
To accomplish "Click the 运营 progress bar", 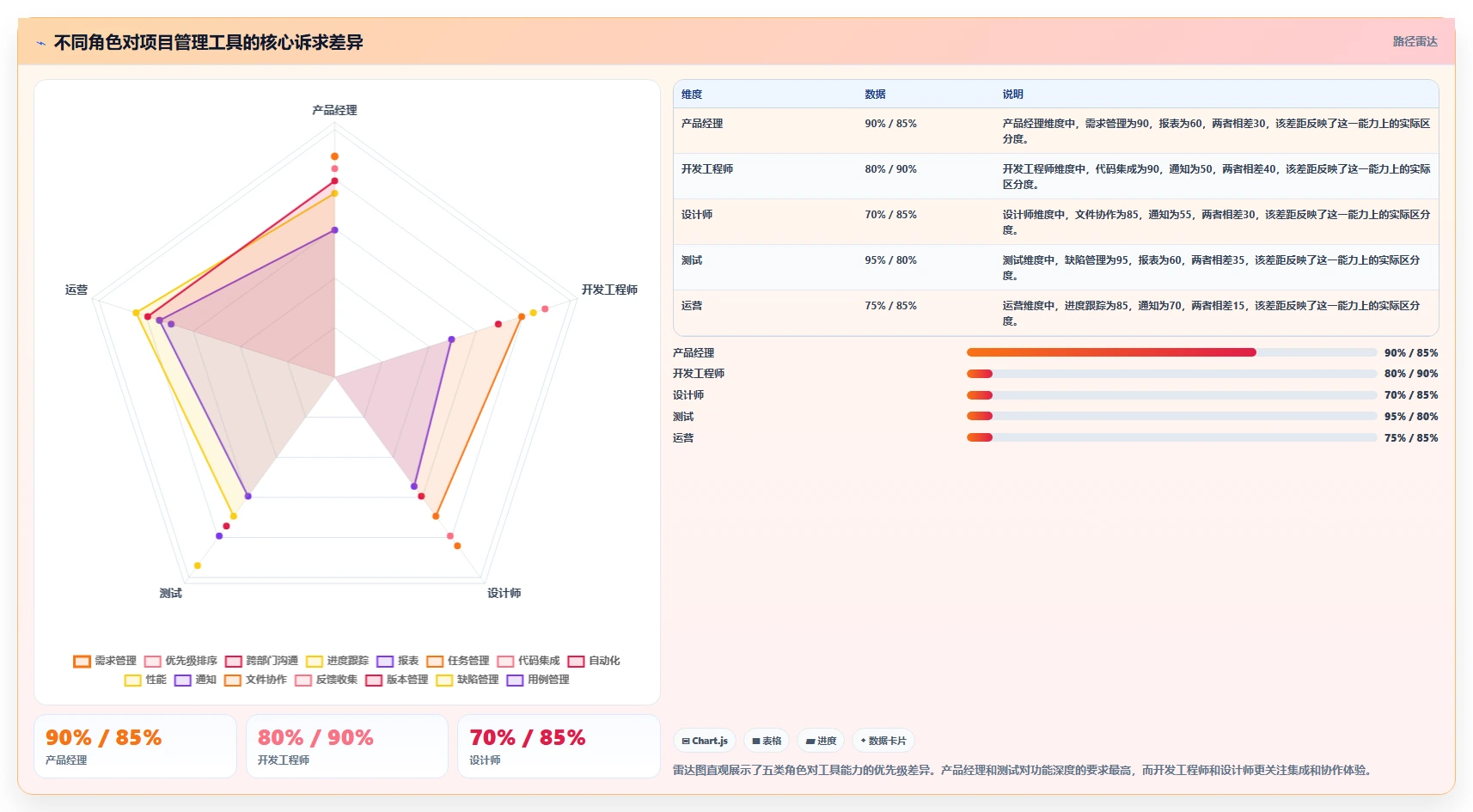I will [1171, 437].
